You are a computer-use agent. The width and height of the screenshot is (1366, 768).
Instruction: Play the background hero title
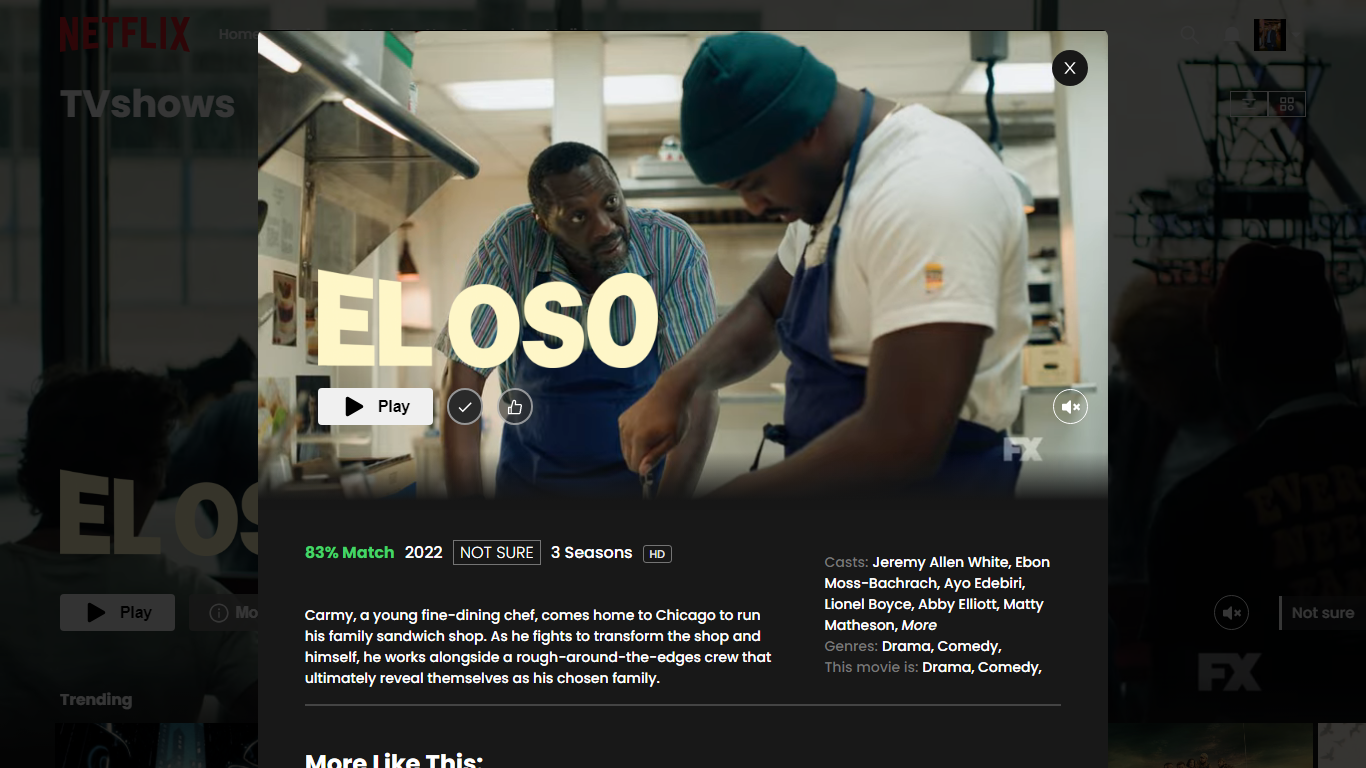click(117, 613)
